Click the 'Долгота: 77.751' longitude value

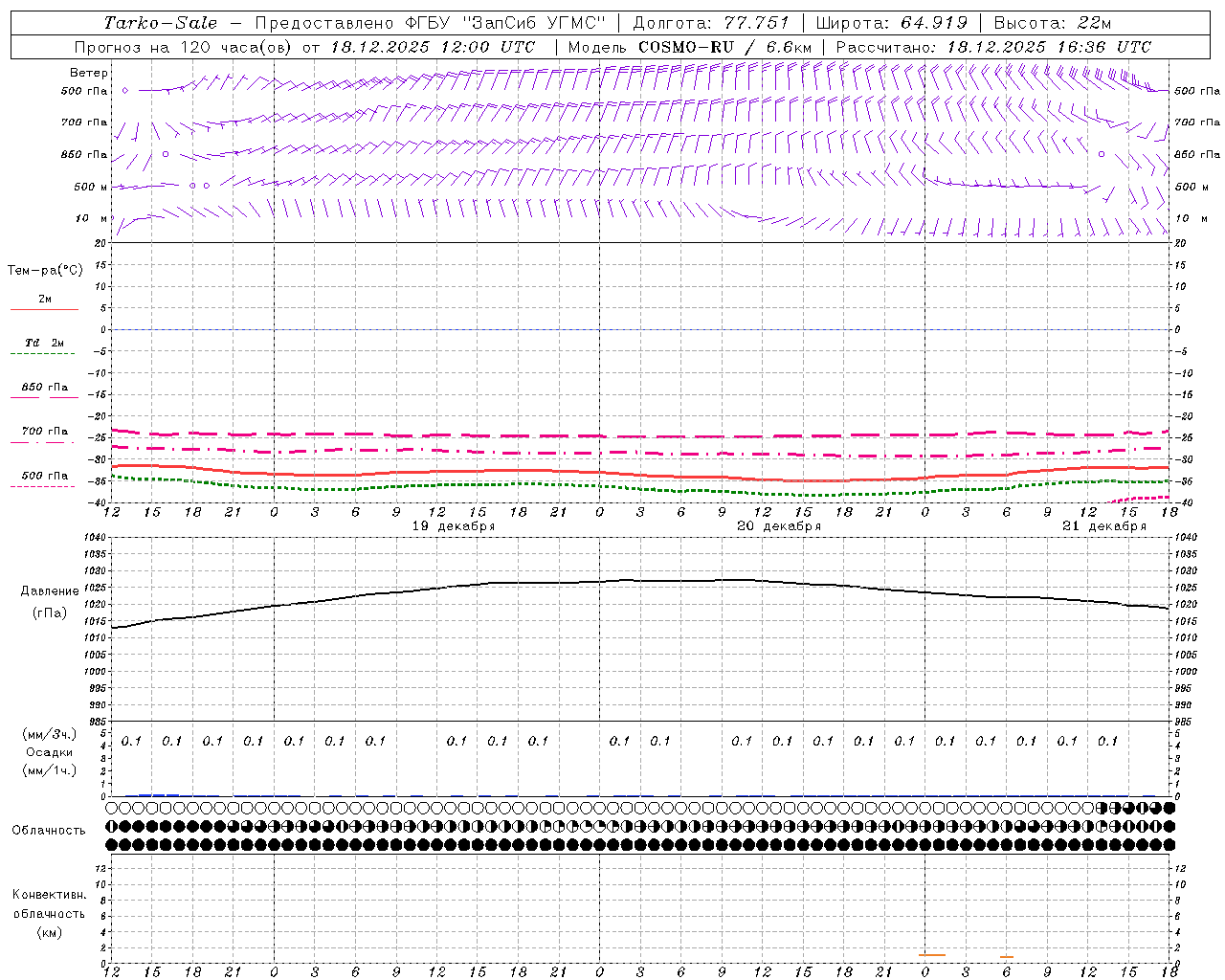[x=711, y=23]
